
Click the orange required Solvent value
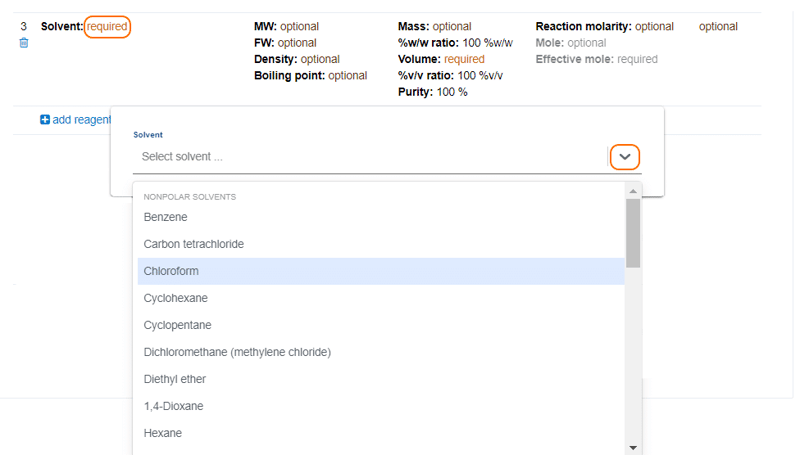point(107,27)
